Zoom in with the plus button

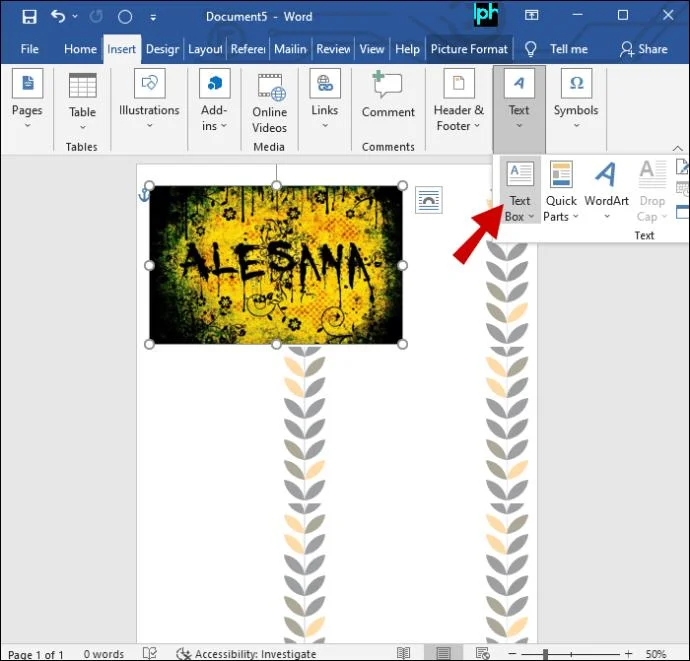pyautogui.click(x=628, y=654)
